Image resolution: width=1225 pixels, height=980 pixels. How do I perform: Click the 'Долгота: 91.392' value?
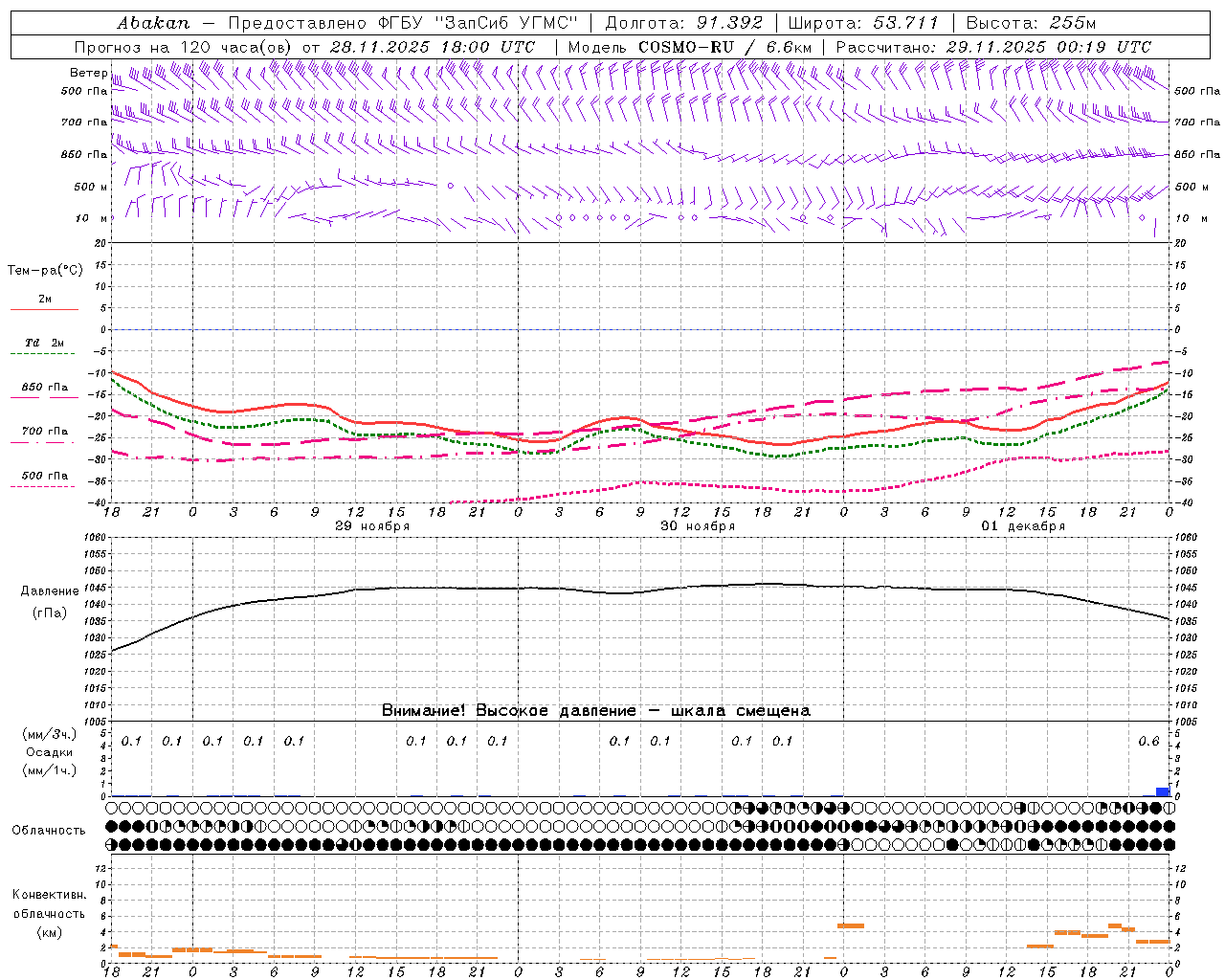684,23
